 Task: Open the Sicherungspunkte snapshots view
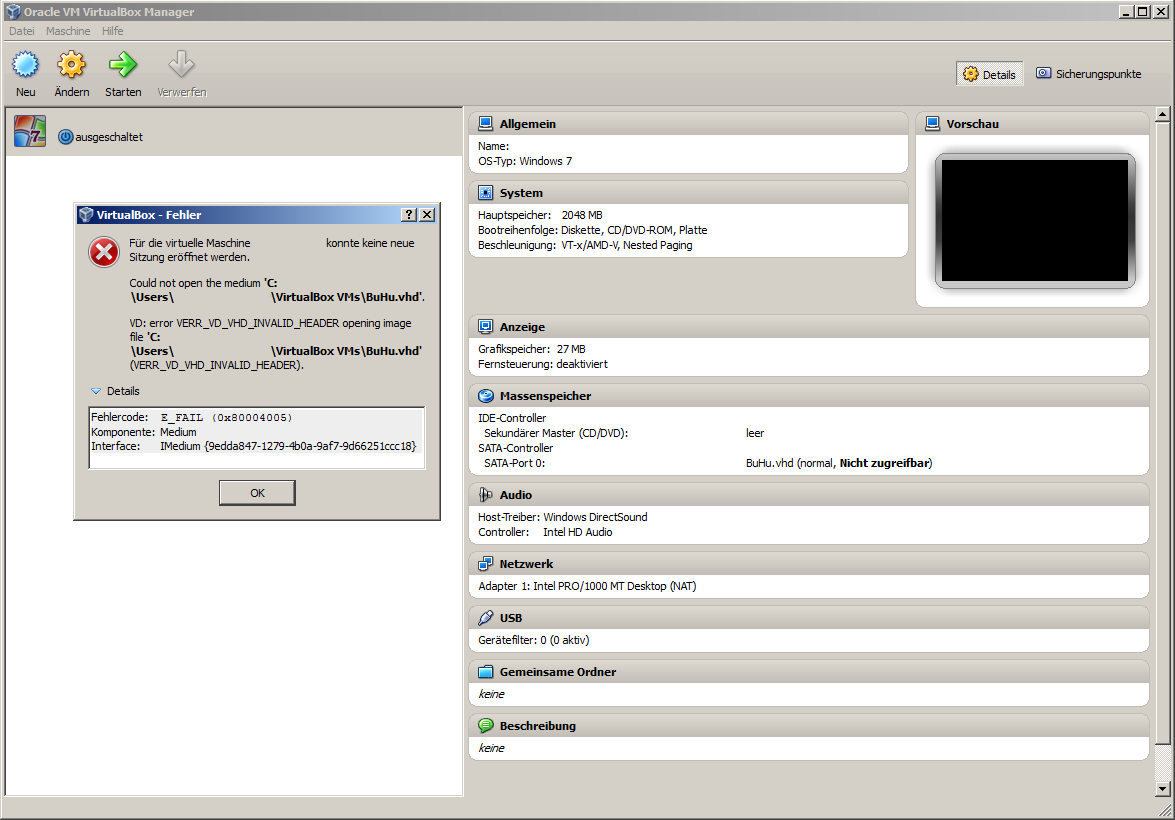pyautogui.click(x=1089, y=73)
